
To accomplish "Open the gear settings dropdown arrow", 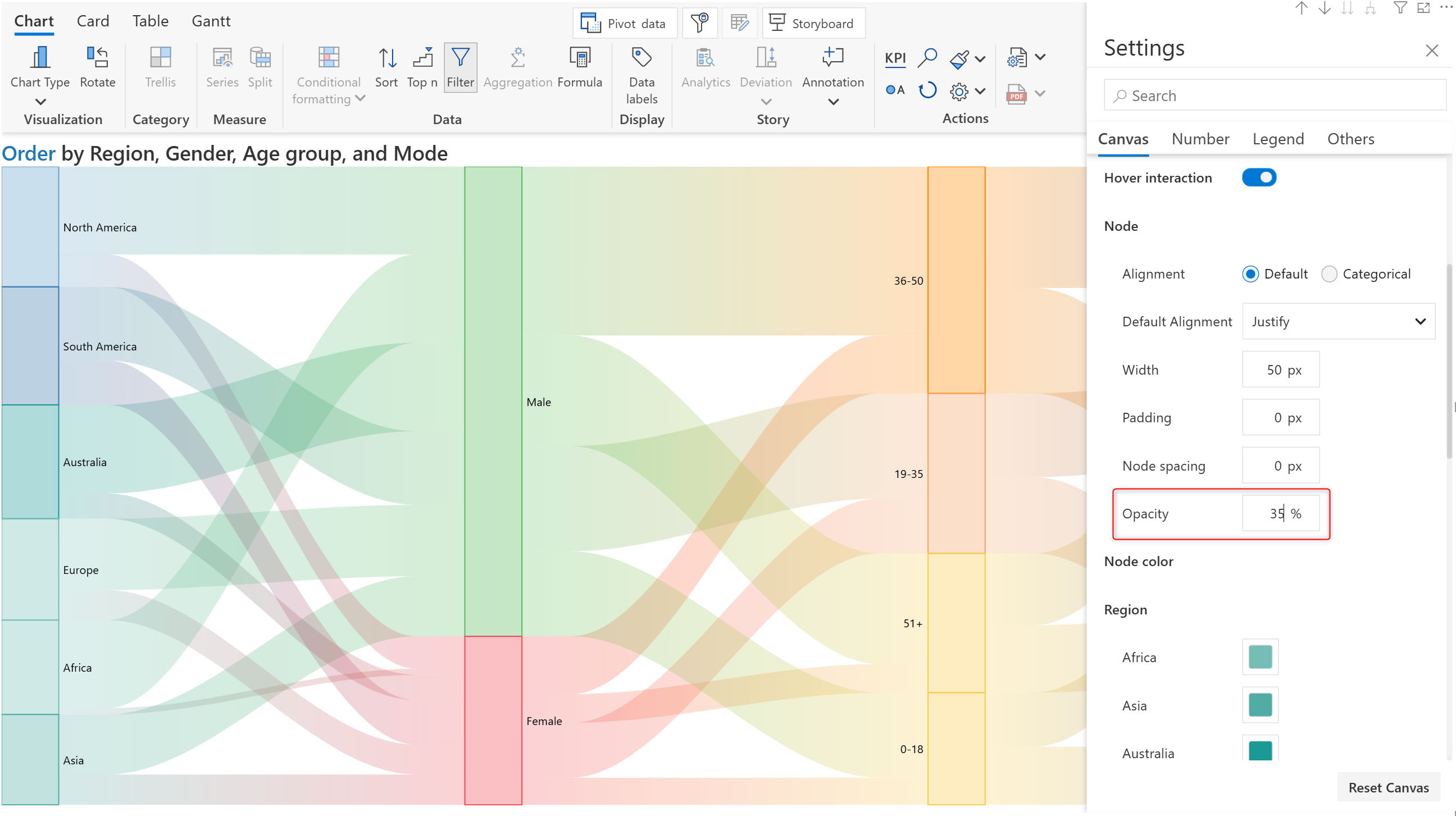I will coord(981,91).
